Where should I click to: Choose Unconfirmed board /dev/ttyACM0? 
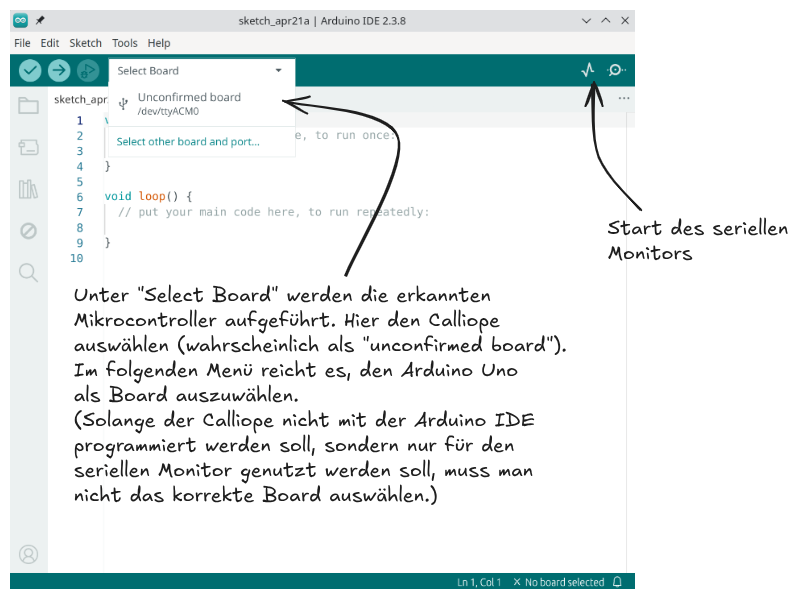(202, 104)
